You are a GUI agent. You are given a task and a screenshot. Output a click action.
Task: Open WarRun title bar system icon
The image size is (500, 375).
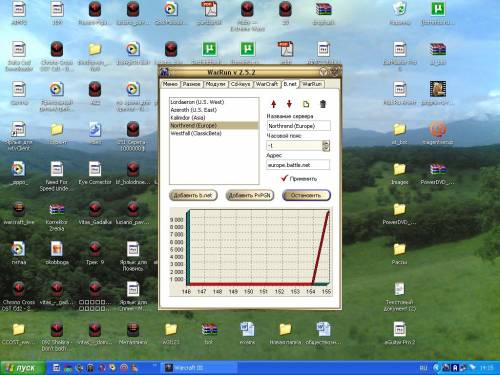[x=164, y=72]
